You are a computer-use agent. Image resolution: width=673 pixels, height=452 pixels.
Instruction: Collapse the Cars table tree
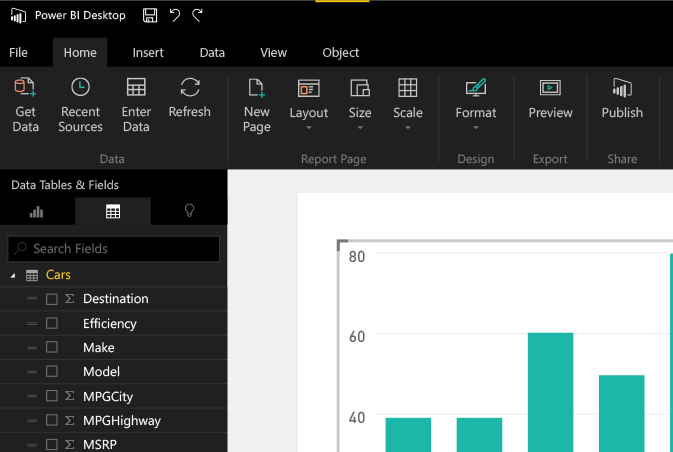coord(13,276)
